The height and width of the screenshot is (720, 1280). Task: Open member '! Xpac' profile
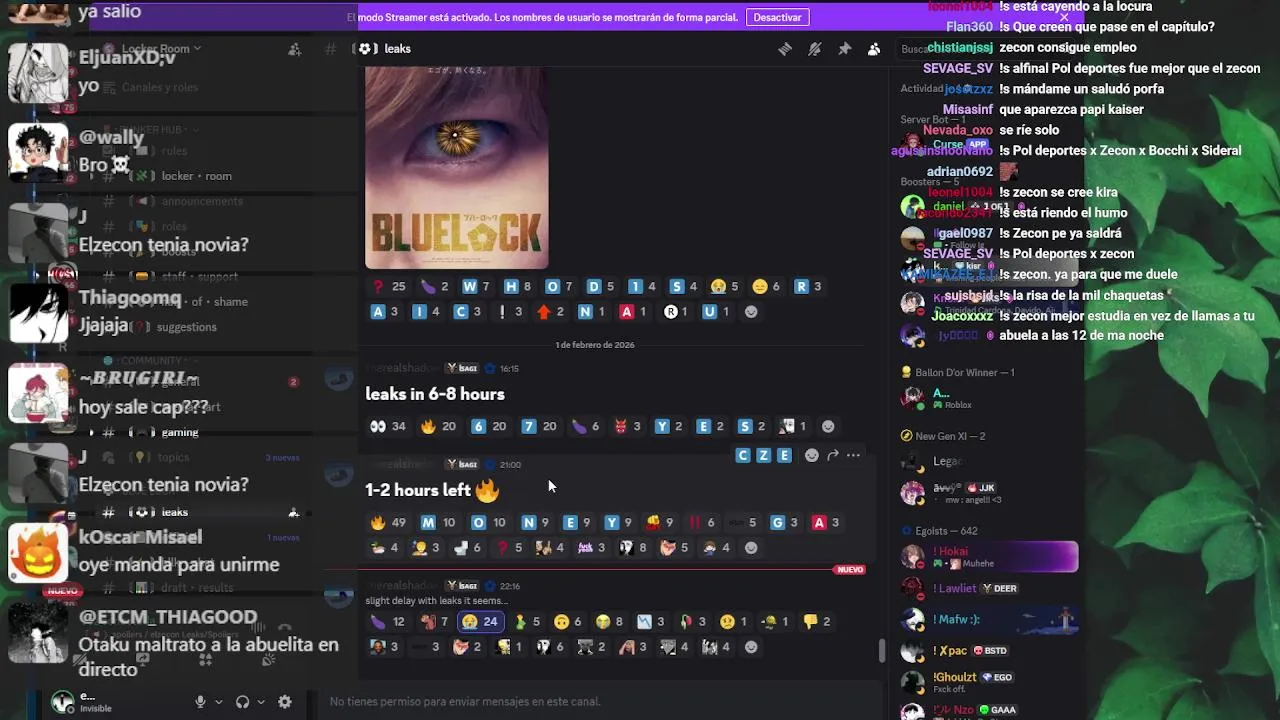coord(988,650)
